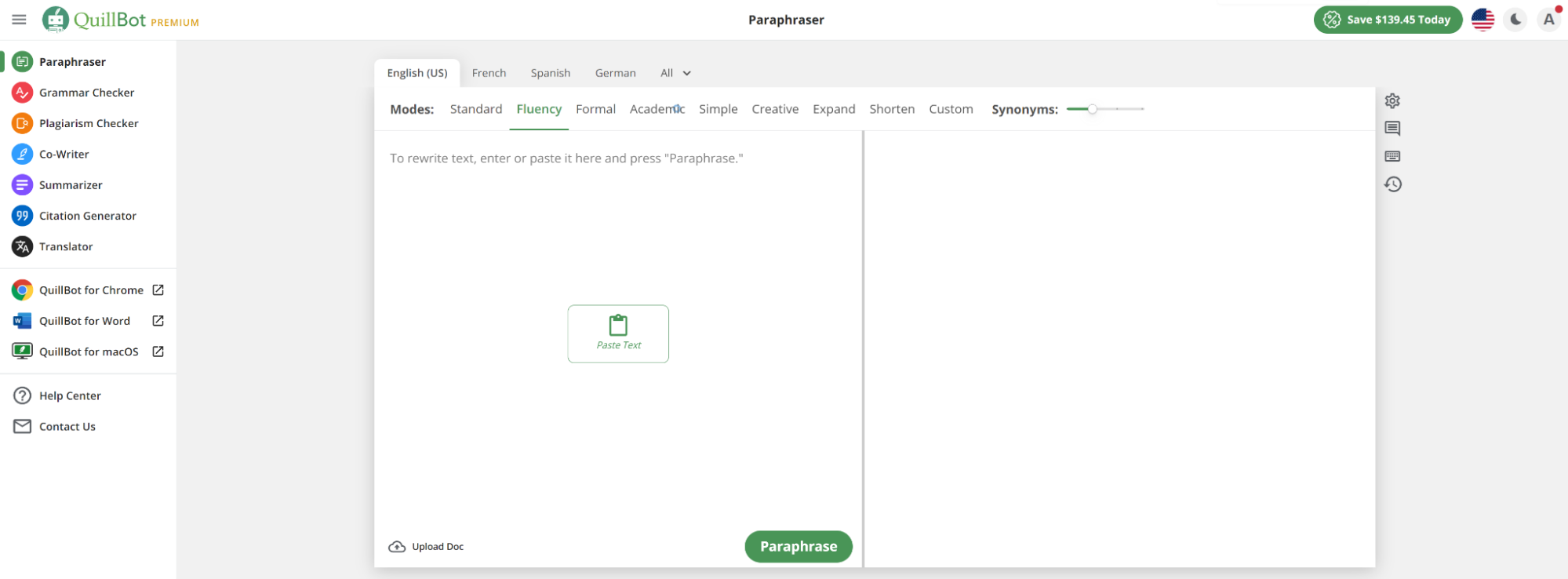This screenshot has height=579, width=1568.
Task: Click the Upload Doc link
Action: click(x=438, y=547)
